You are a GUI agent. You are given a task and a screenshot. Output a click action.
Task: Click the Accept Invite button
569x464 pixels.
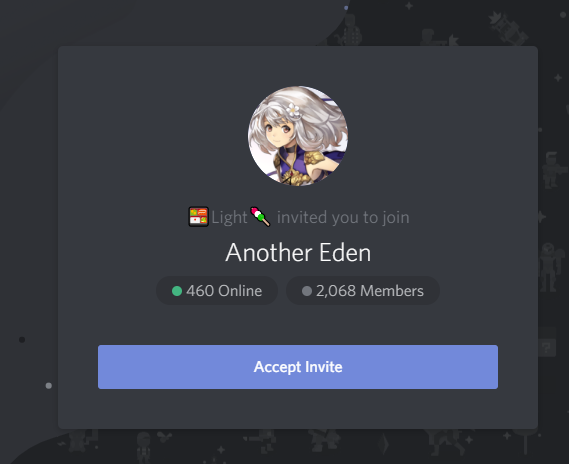click(298, 367)
